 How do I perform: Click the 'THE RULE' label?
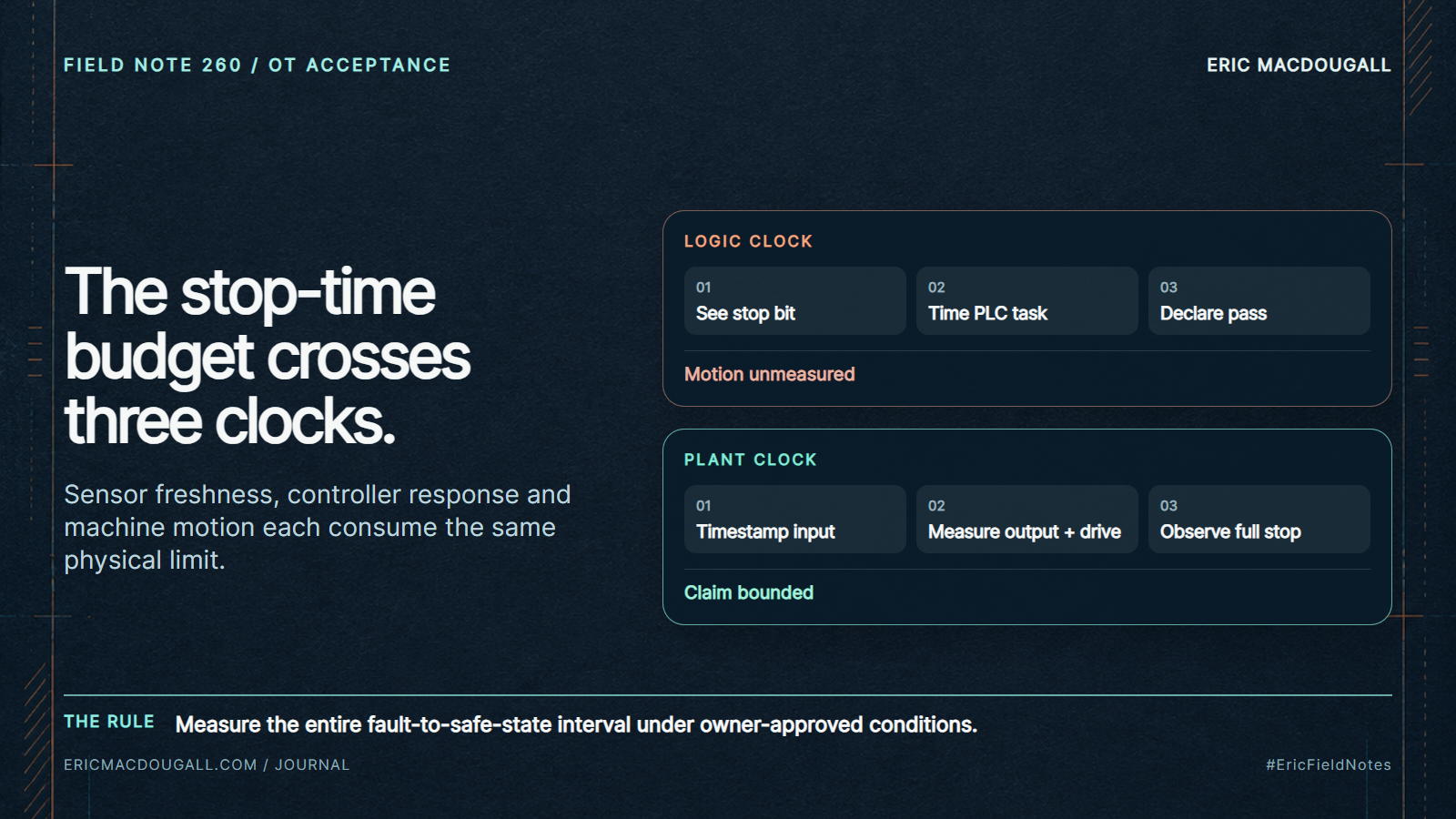108,722
